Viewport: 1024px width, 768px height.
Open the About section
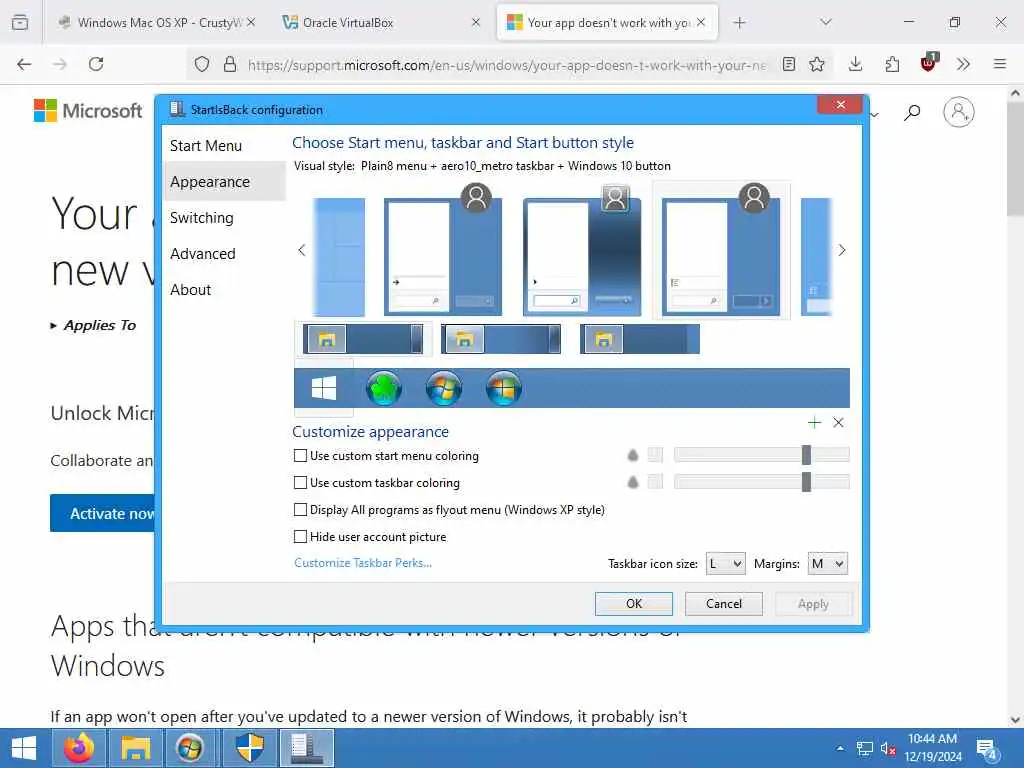point(224,289)
